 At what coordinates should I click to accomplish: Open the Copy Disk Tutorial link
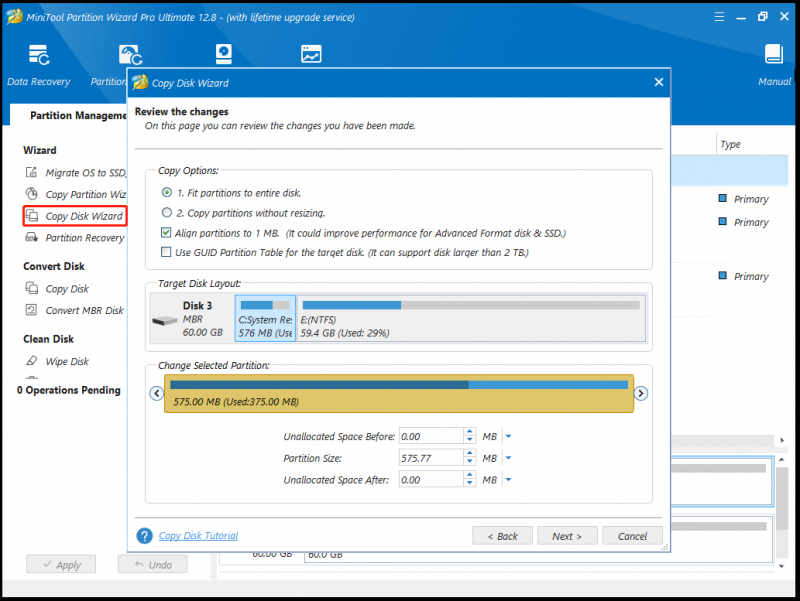[x=198, y=536]
